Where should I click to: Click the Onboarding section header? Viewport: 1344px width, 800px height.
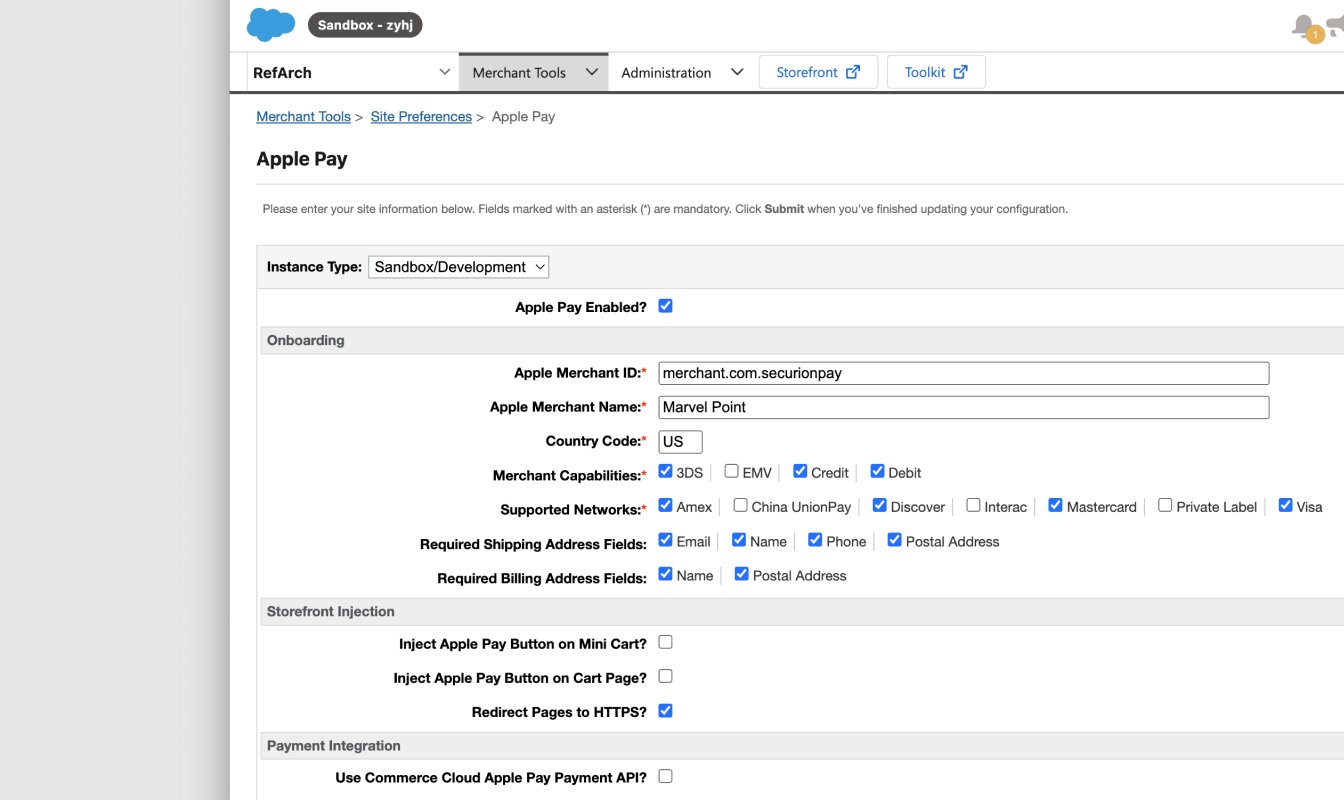coord(801,340)
